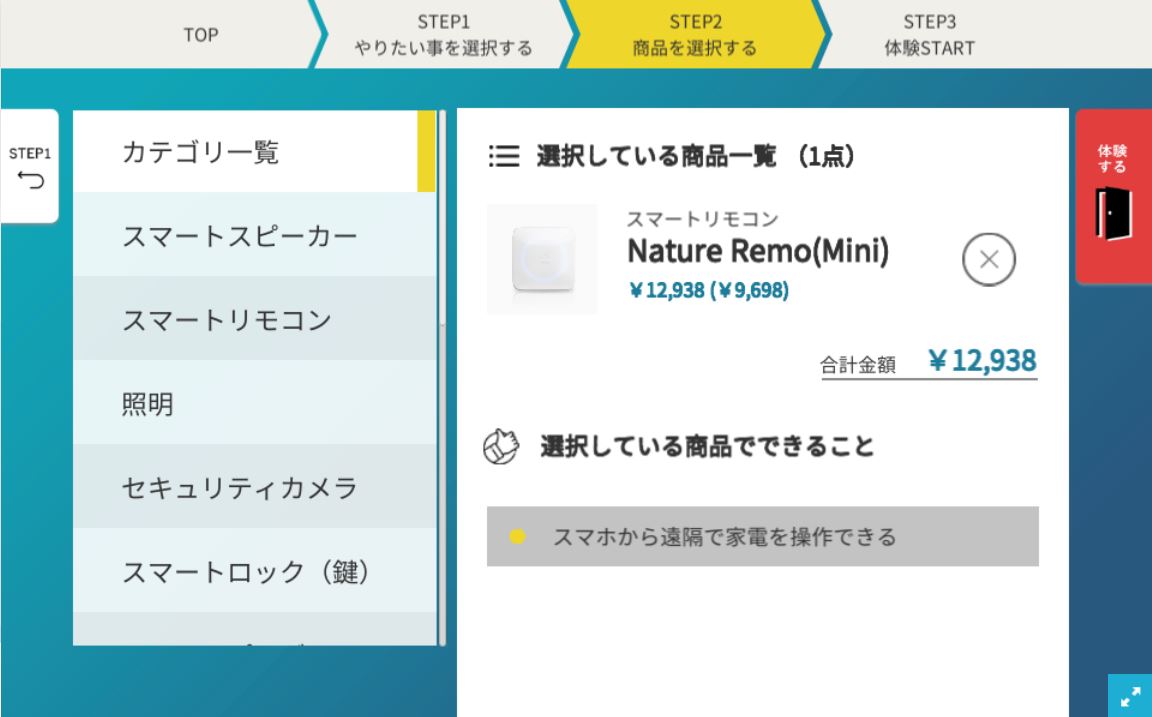Go to STEP1 やりたい事を選択する tab
This screenshot has height=717, width=1152.
(443, 35)
